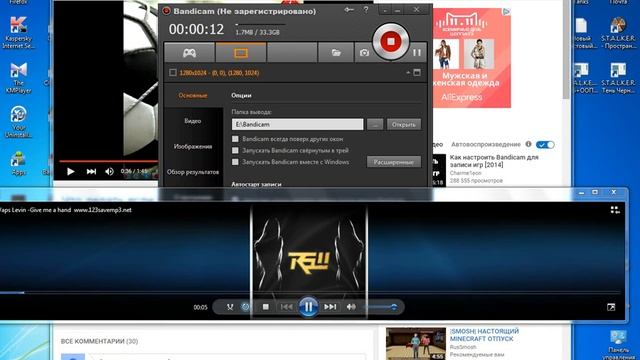Viewport: 640px width, 360px height.
Task: Enter media player full screen mode
Action: coord(611,307)
